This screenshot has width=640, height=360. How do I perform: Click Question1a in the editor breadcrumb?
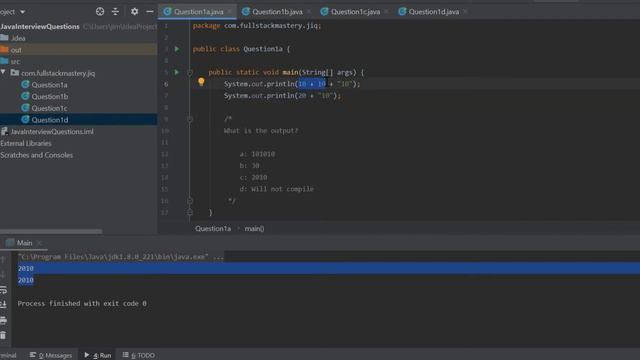213,229
